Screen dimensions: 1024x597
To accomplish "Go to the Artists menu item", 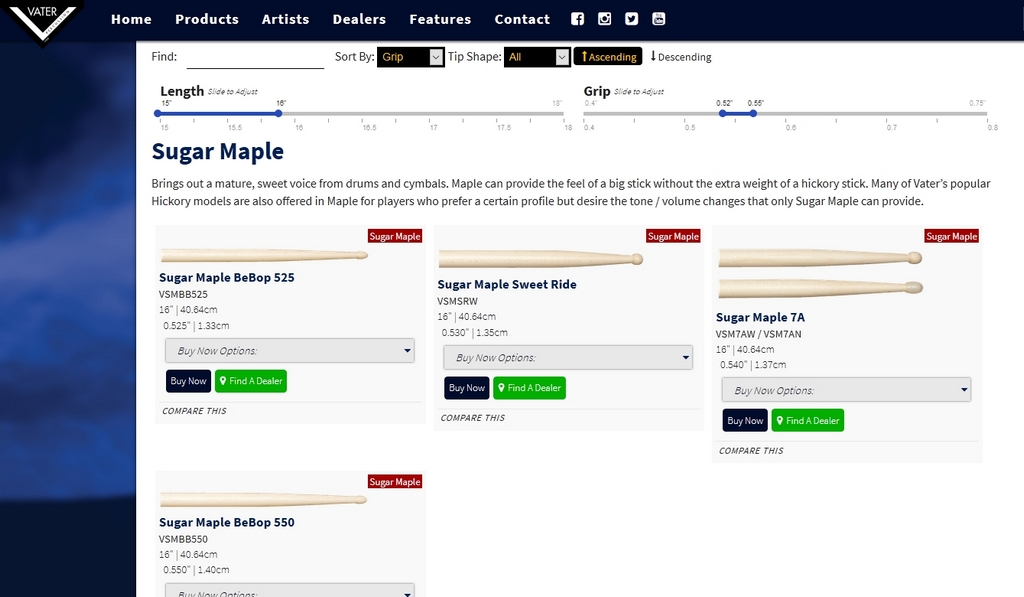I will [285, 19].
